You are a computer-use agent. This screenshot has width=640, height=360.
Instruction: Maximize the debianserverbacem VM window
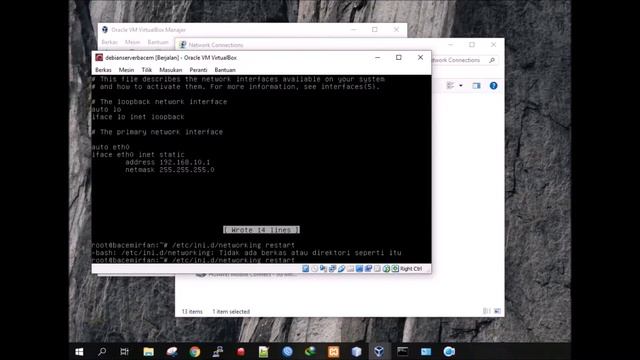[x=399, y=58]
